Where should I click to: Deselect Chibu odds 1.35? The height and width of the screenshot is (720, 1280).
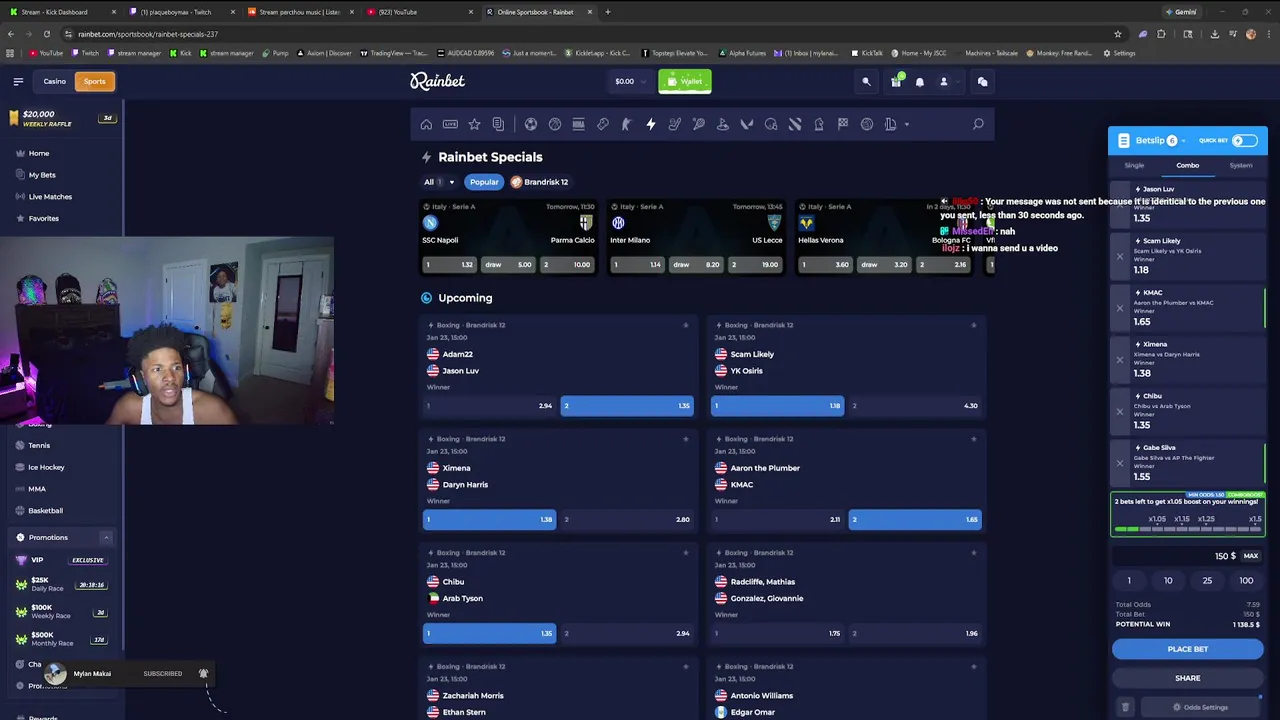(489, 634)
